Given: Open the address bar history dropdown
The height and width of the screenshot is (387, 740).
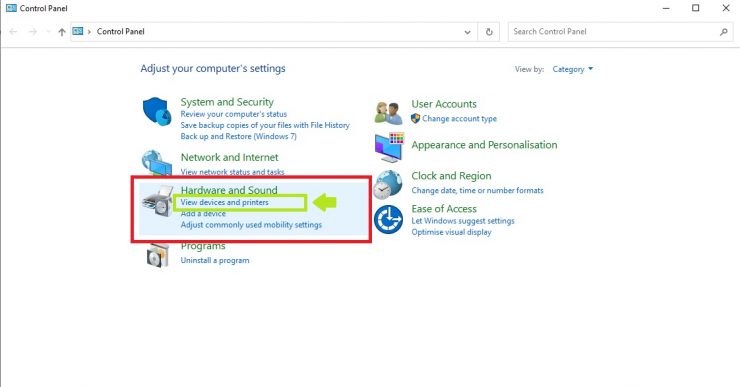Looking at the screenshot, I should [467, 32].
